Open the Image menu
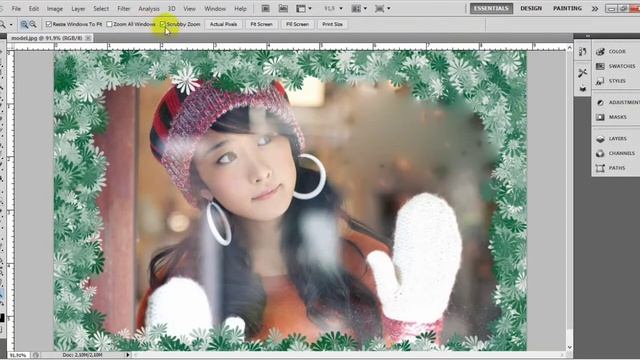 [55, 9]
